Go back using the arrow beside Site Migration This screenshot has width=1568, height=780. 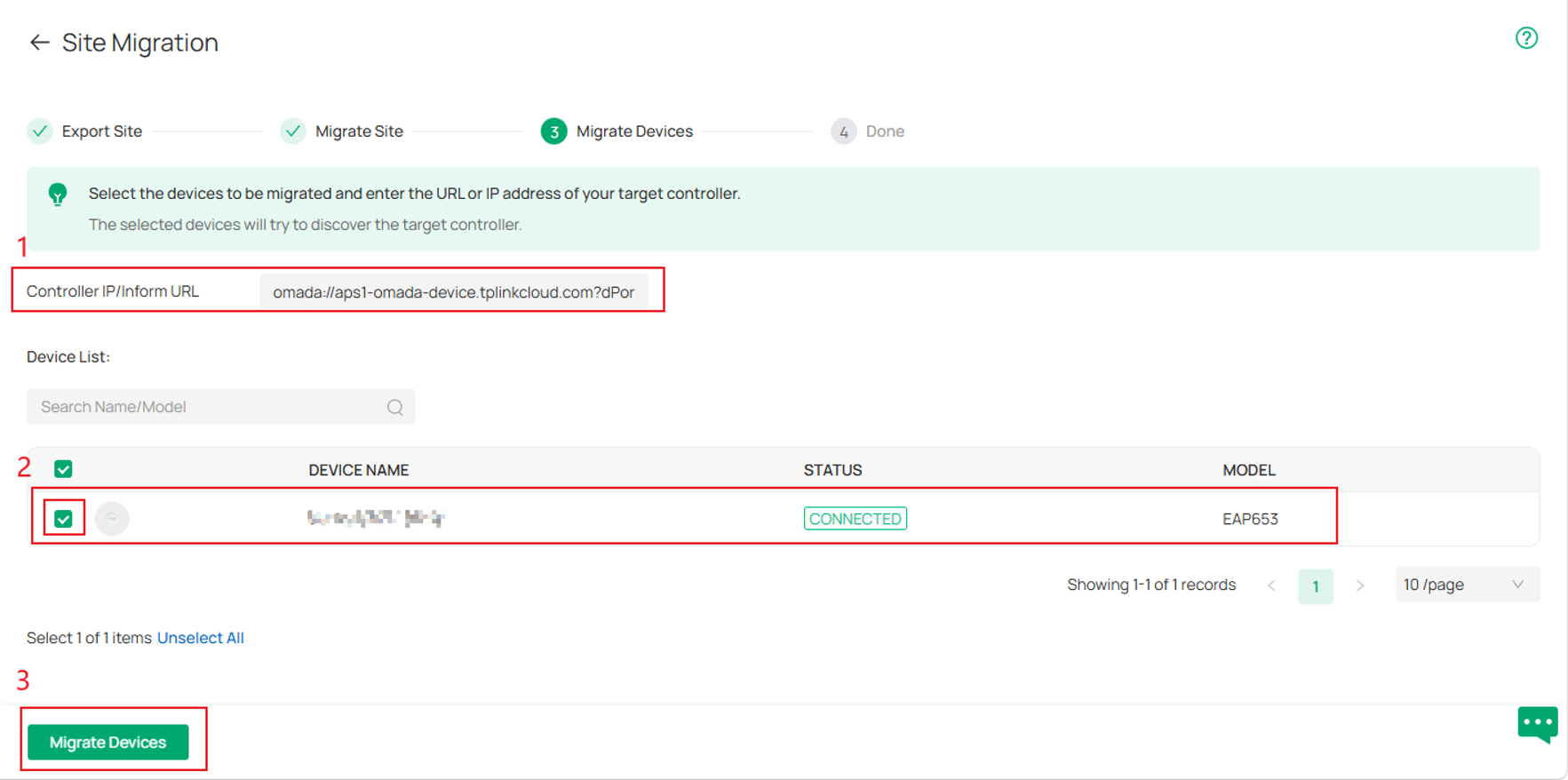tap(39, 43)
